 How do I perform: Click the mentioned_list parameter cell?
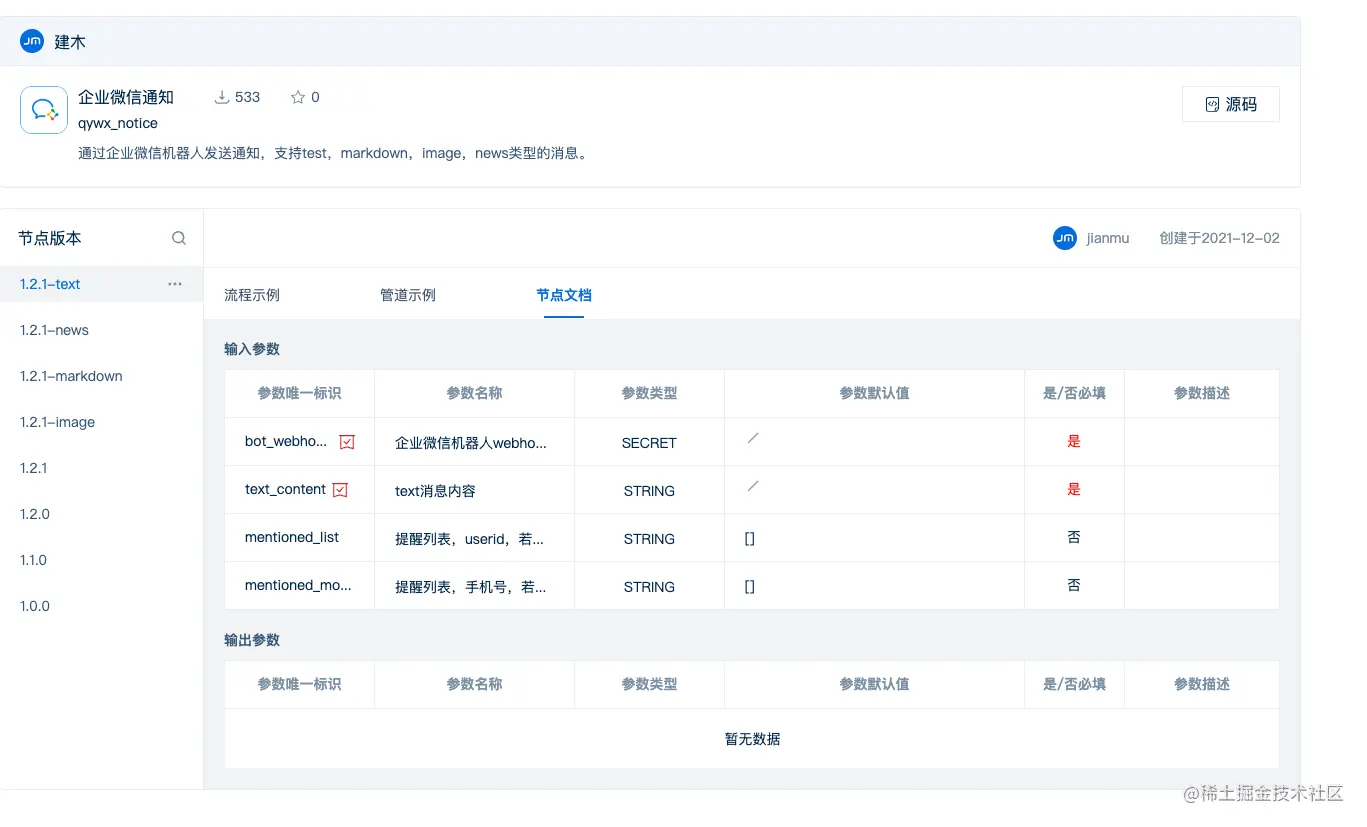click(x=299, y=538)
